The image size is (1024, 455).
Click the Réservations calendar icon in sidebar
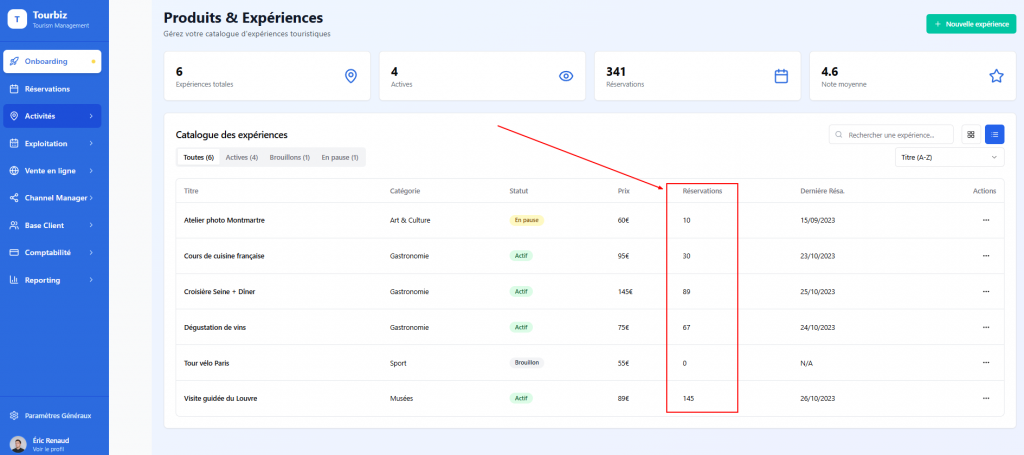tap(14, 89)
